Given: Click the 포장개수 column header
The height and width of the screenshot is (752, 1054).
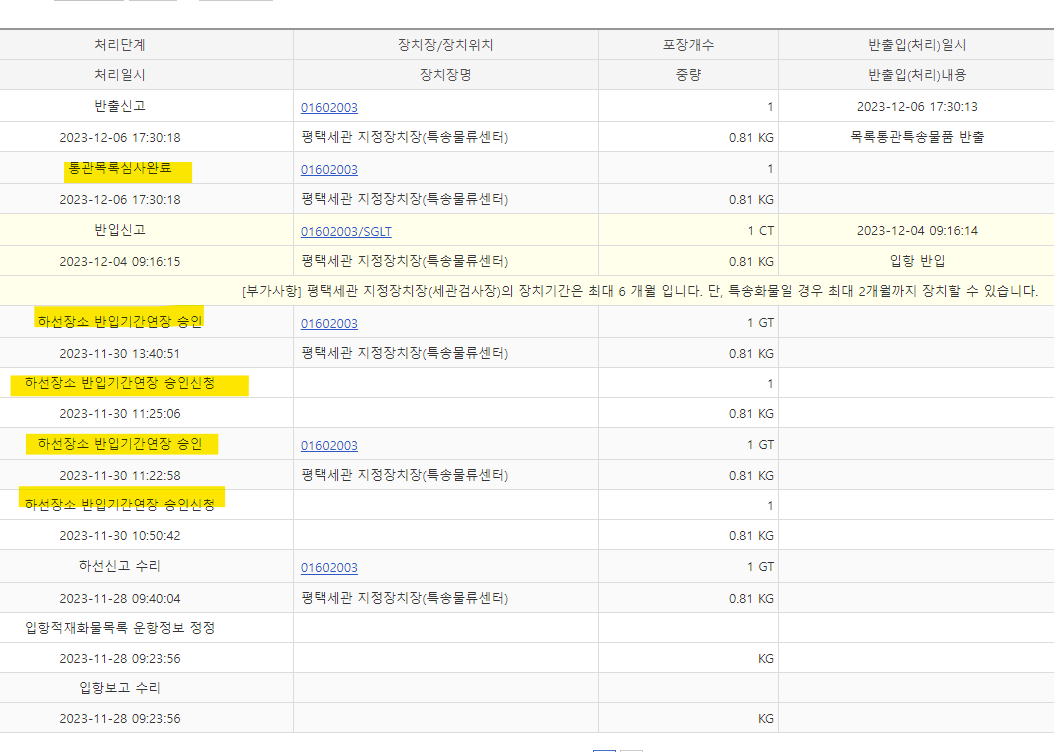Looking at the screenshot, I should click(688, 45).
